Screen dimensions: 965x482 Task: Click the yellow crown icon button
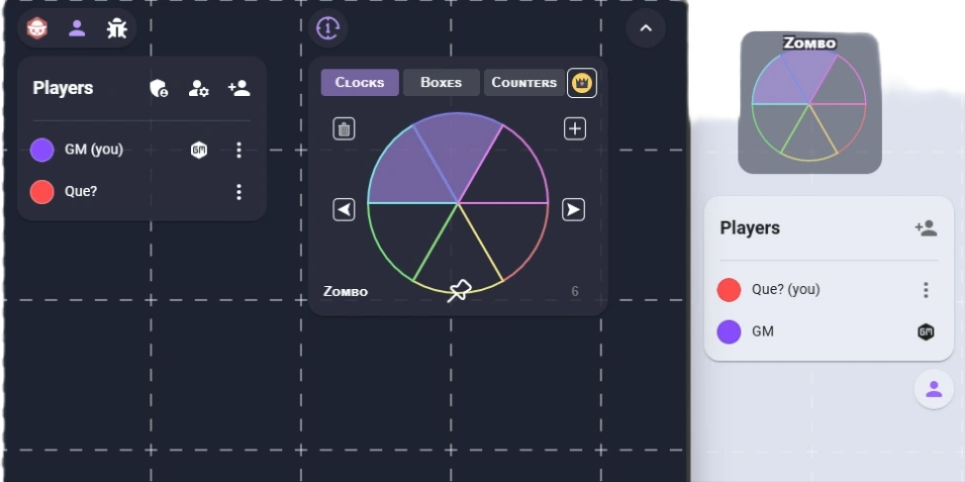click(x=582, y=83)
